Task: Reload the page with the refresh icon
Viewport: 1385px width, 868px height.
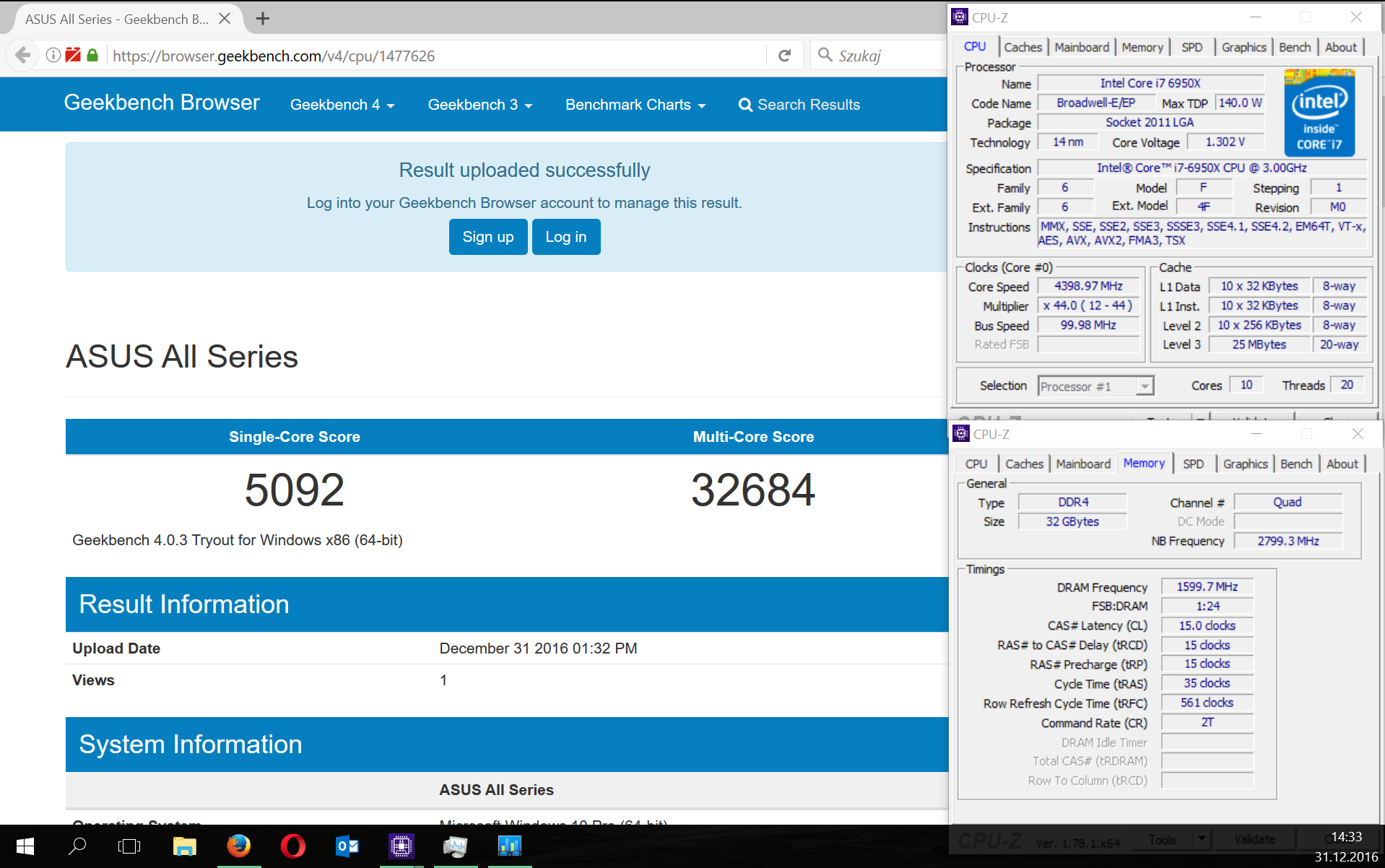Action: (785, 56)
